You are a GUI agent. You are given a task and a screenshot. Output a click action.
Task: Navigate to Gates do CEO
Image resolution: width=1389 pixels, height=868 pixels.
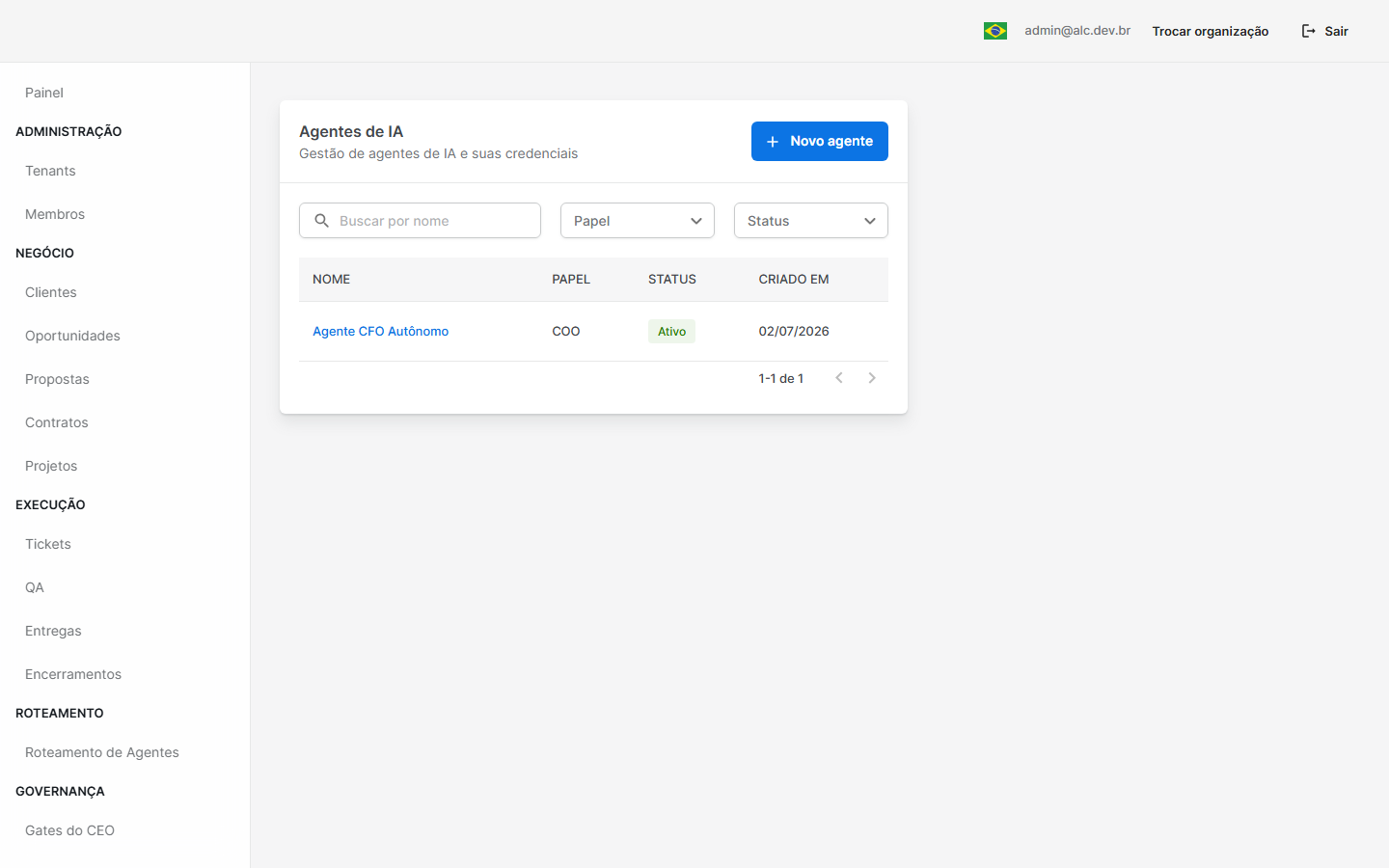point(69,830)
